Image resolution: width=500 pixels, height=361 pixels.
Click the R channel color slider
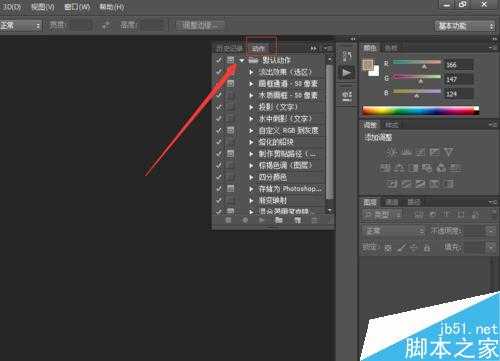point(417,62)
